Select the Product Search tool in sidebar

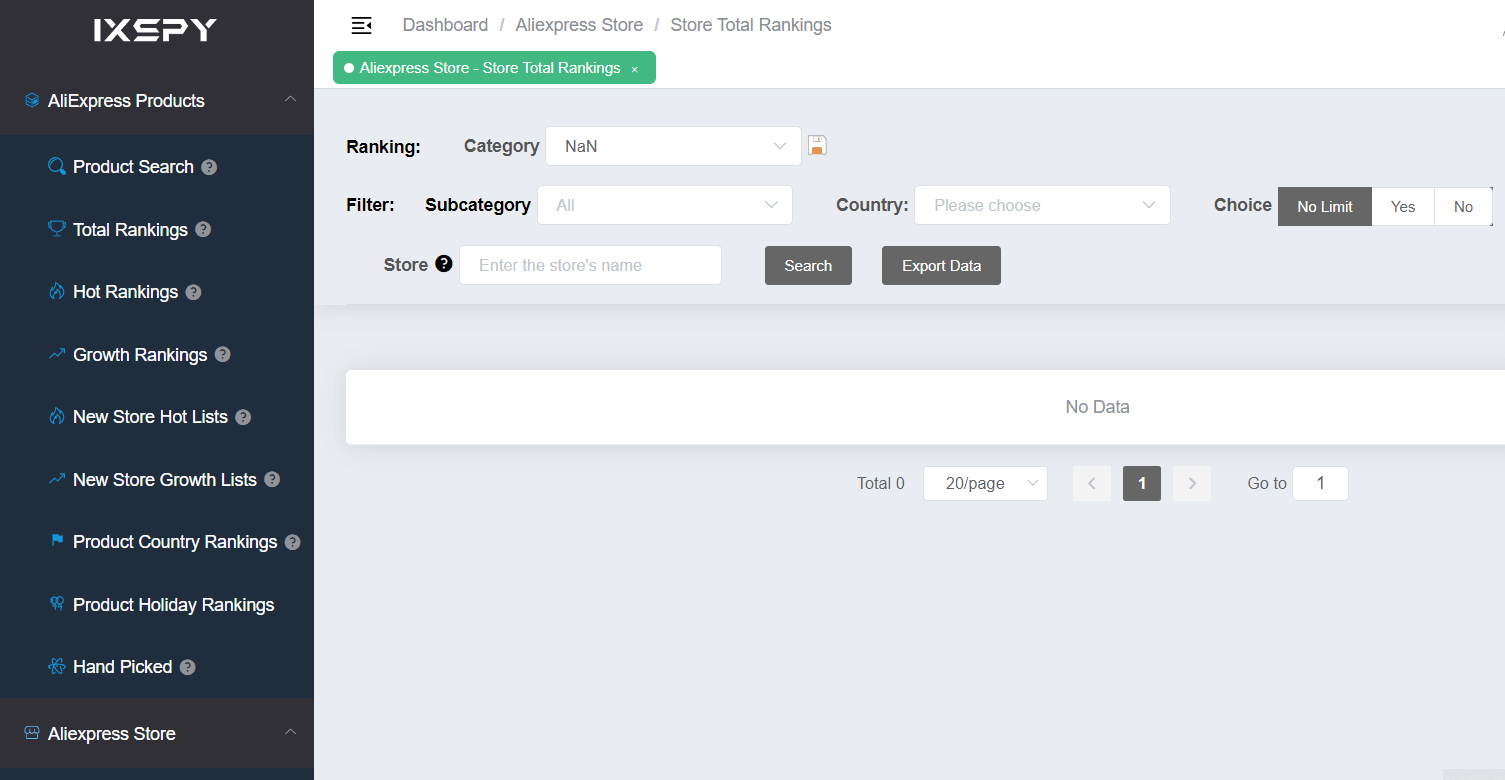pos(132,166)
